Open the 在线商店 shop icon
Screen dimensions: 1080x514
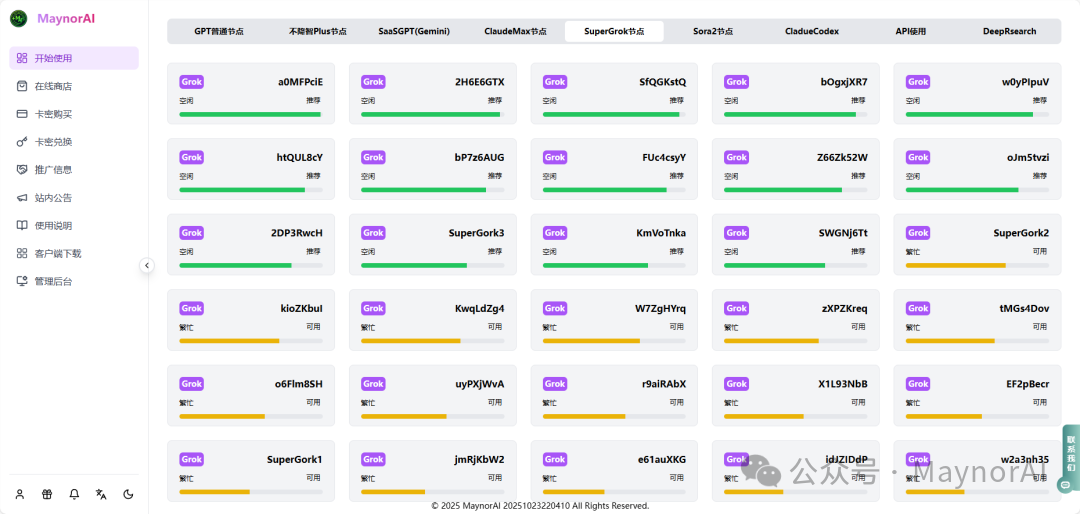(x=22, y=86)
